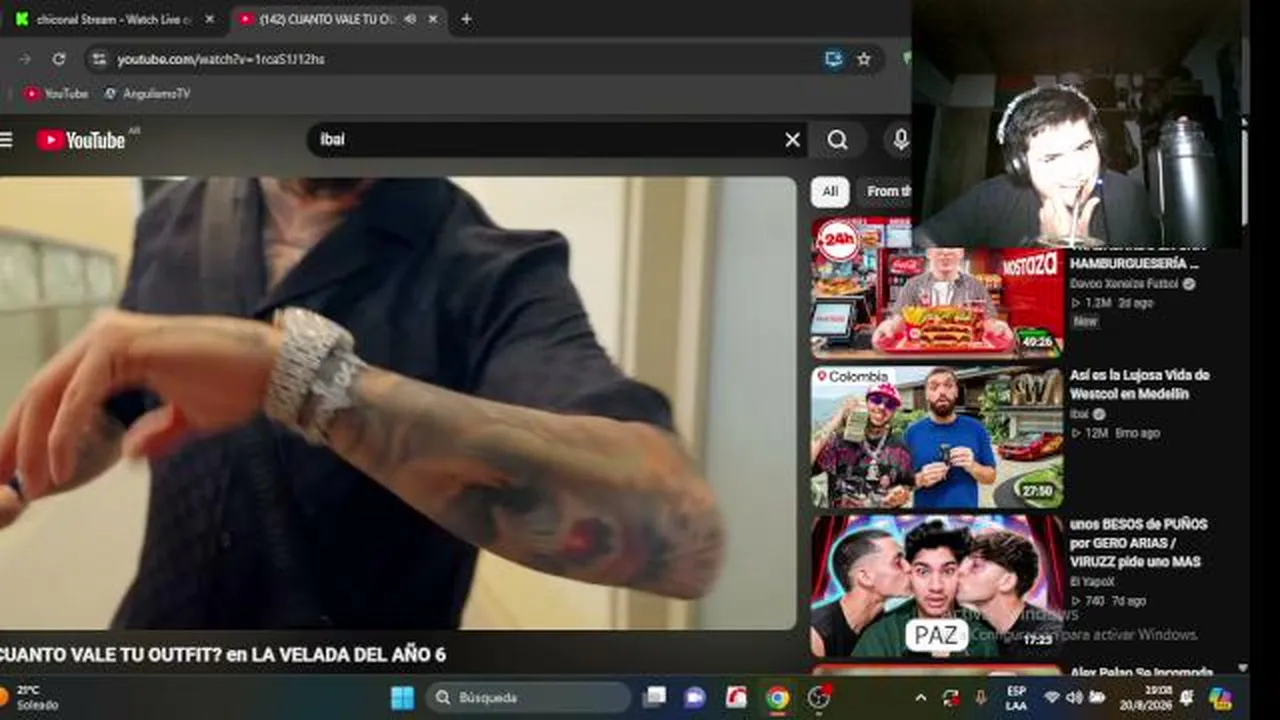Change the ESP LAA input language

pyautogui.click(x=1016, y=698)
